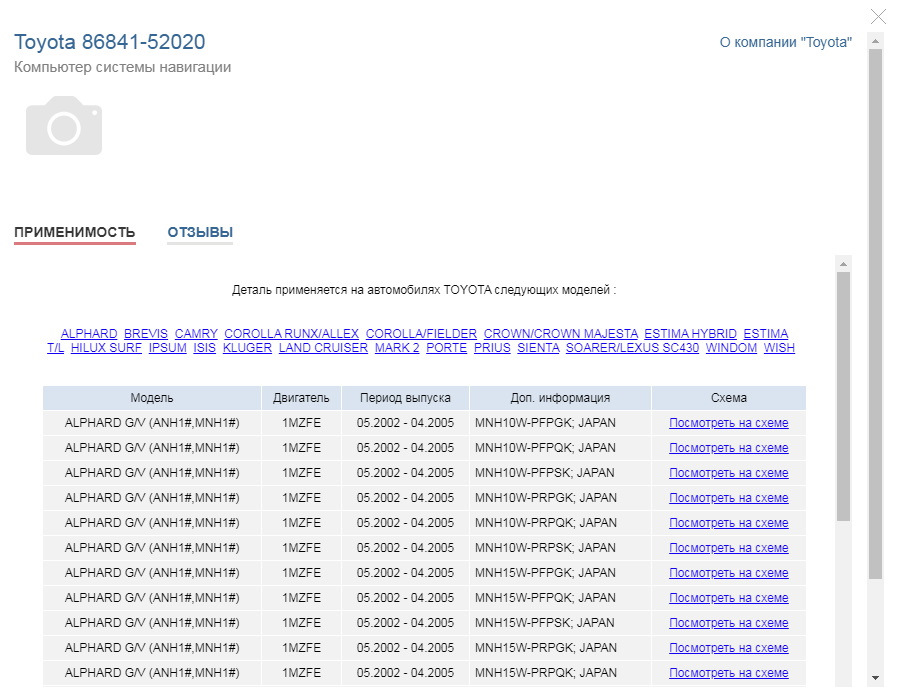Close the part details dialog
The image size is (897, 696).
[878, 16]
